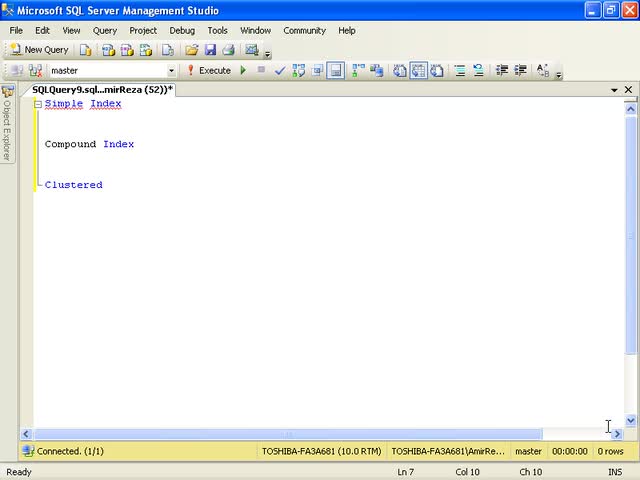This screenshot has height=480, width=640.
Task: Open a SQL Server Compact query
Action: click(x=168, y=50)
